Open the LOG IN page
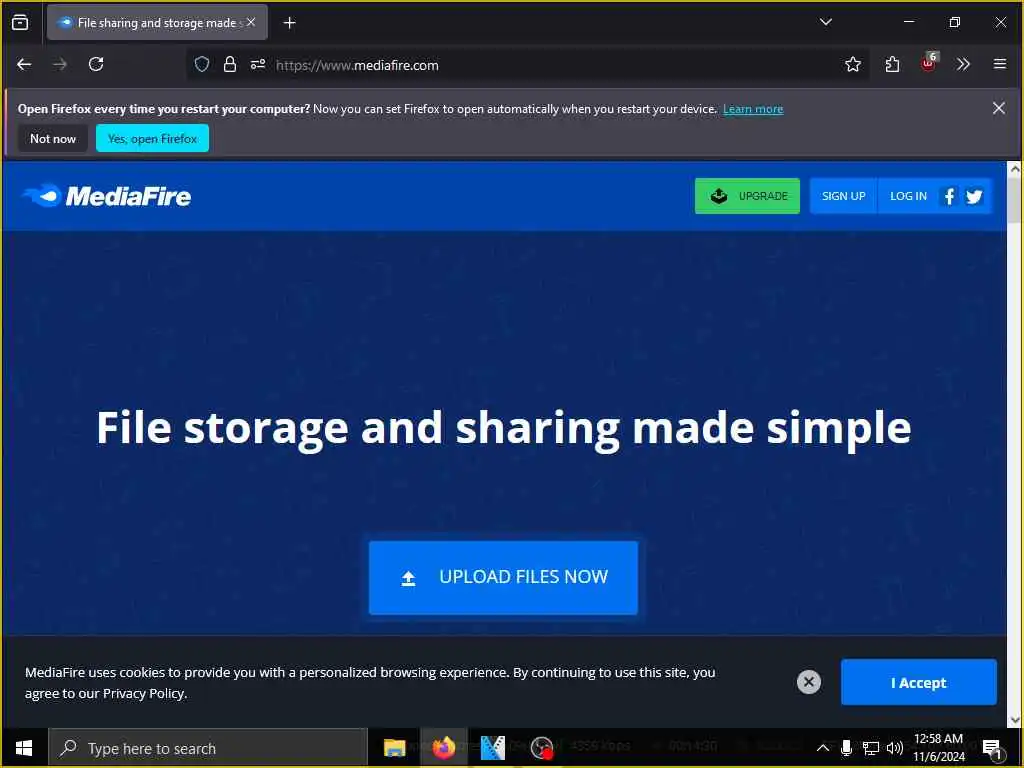1024x768 pixels. coord(908,196)
